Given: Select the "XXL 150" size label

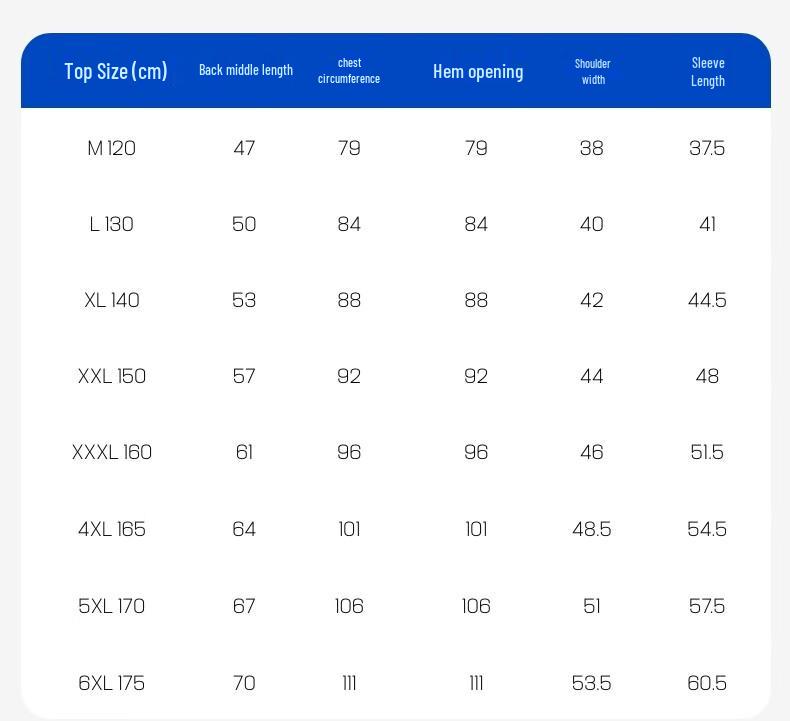Looking at the screenshot, I should click(x=111, y=376).
